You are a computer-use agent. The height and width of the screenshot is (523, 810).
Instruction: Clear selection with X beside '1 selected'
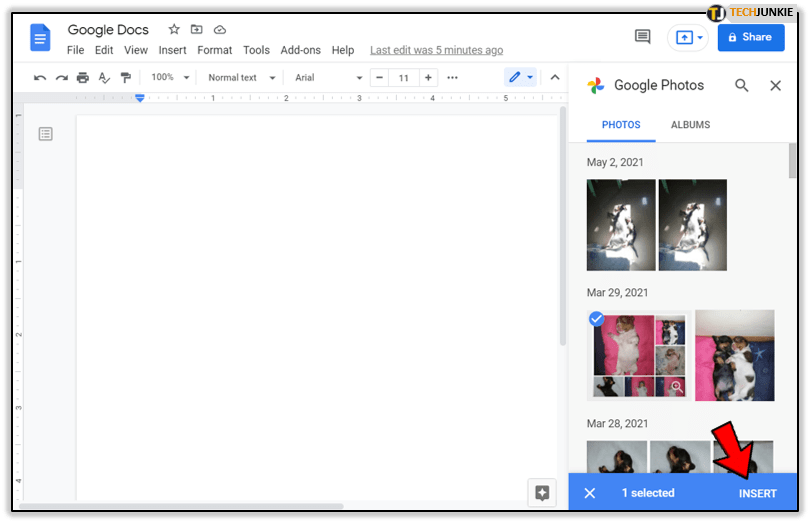pyautogui.click(x=589, y=493)
